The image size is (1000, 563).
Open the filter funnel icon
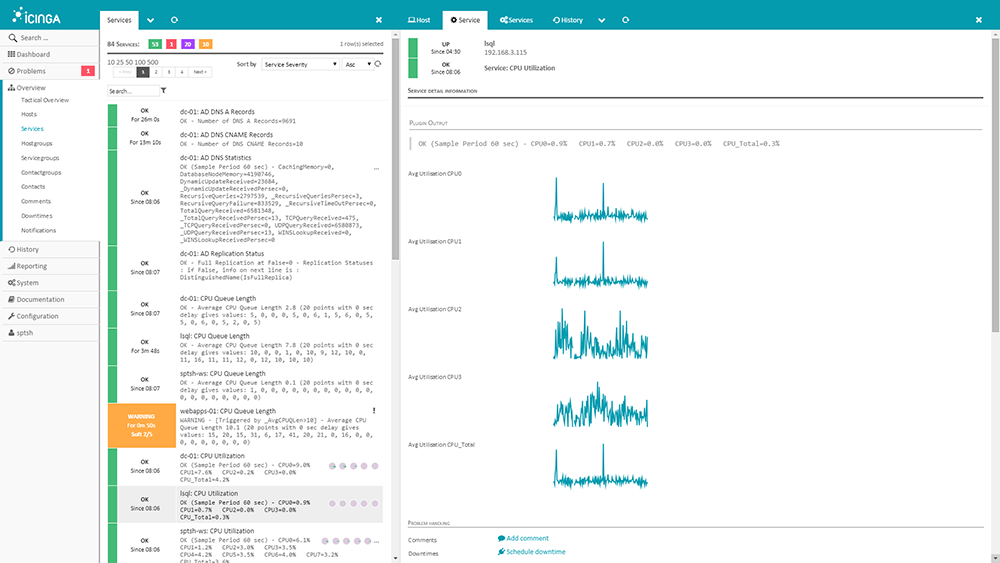click(164, 91)
